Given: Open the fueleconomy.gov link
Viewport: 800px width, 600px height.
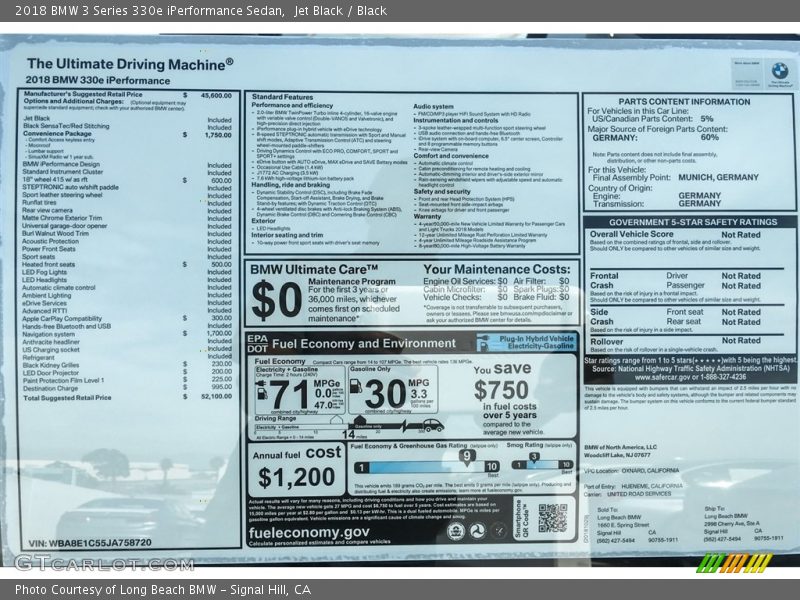Looking at the screenshot, I should (x=309, y=533).
